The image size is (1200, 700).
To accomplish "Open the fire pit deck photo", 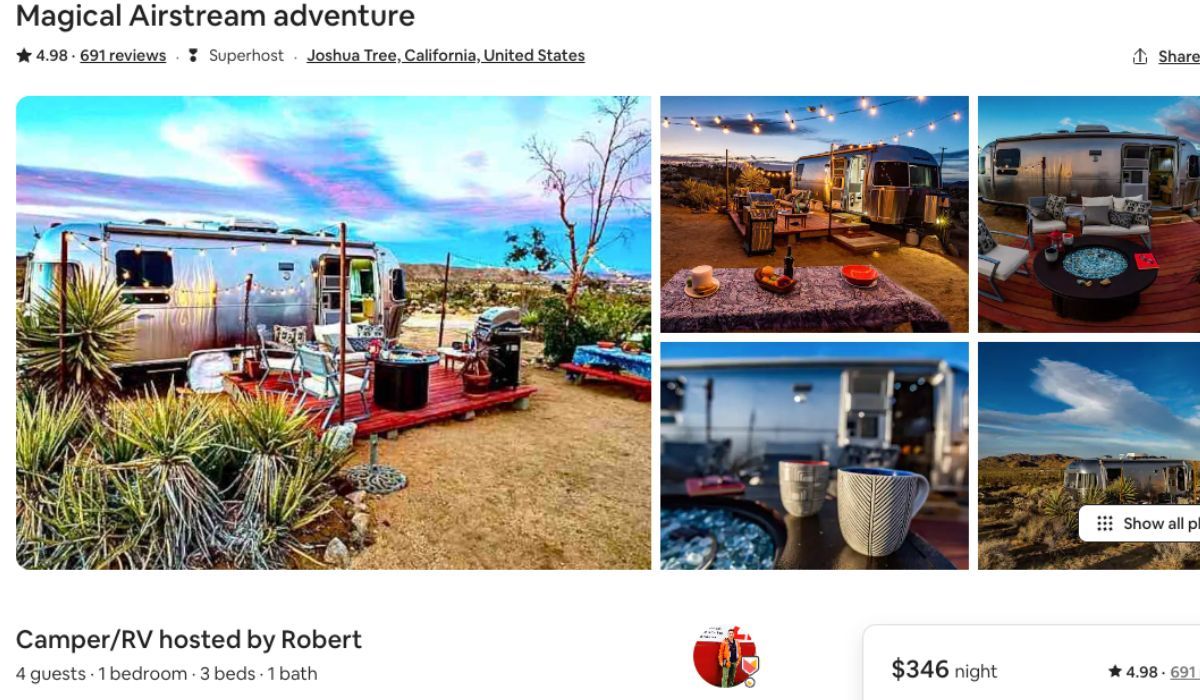I will (1089, 214).
